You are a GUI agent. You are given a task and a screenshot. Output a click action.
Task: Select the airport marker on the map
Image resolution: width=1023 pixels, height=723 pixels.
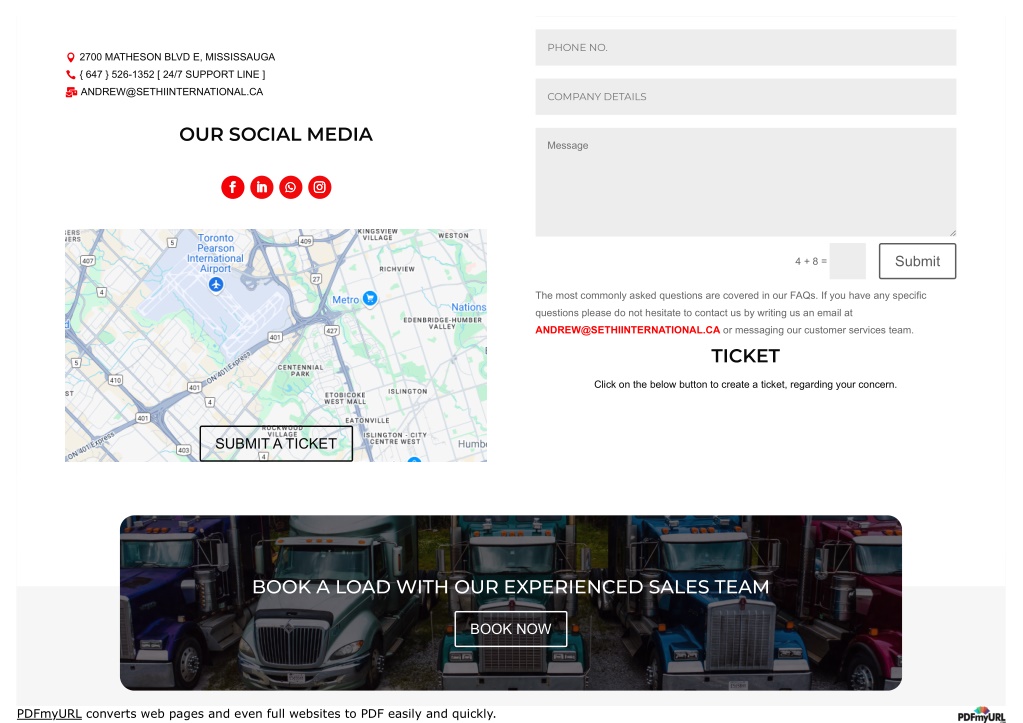click(216, 285)
